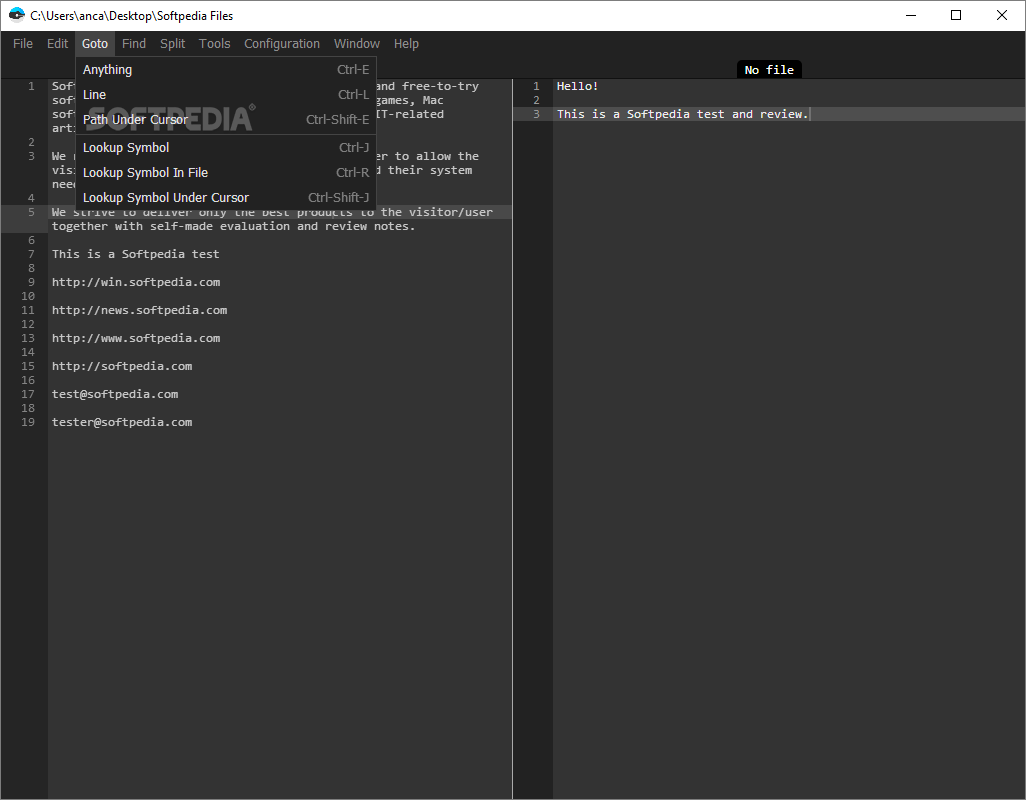Screen dimensions: 1026x800
Task: Open the Split menu
Action: (173, 44)
